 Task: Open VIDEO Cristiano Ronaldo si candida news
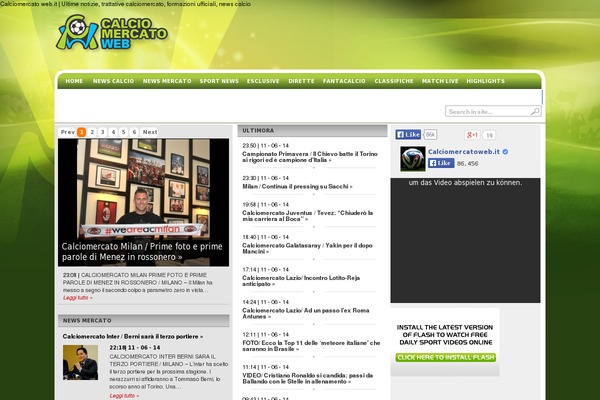coord(308,379)
